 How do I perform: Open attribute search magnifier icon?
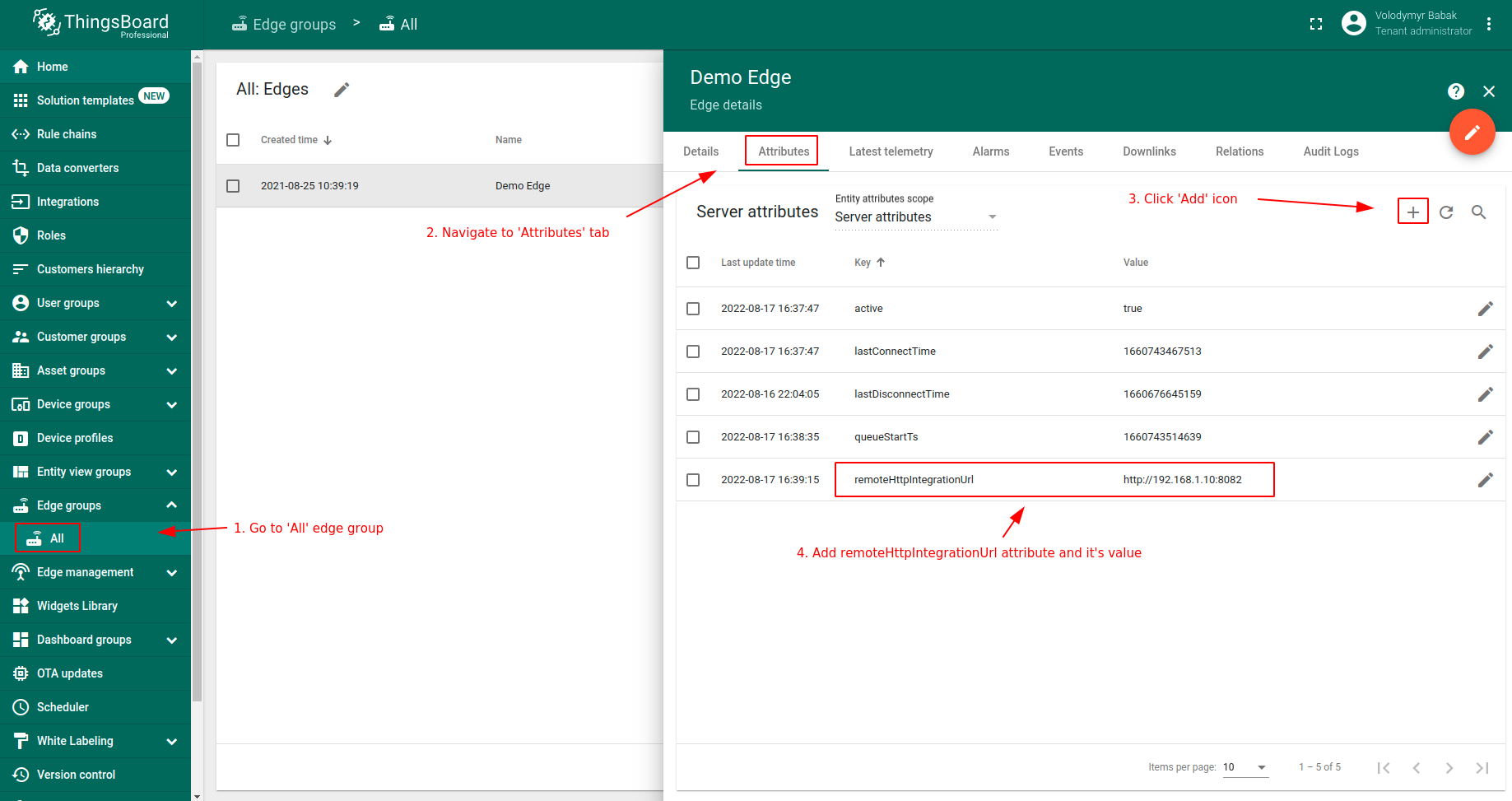[x=1479, y=212]
